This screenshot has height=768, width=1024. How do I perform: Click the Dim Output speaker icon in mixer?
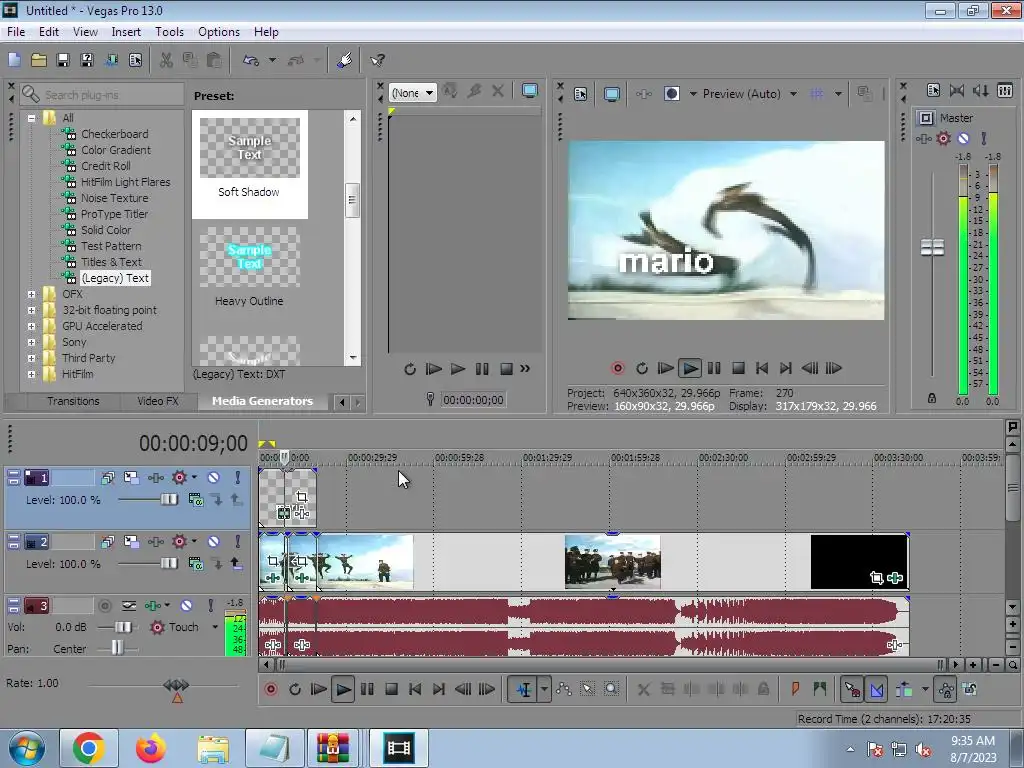pos(980,91)
